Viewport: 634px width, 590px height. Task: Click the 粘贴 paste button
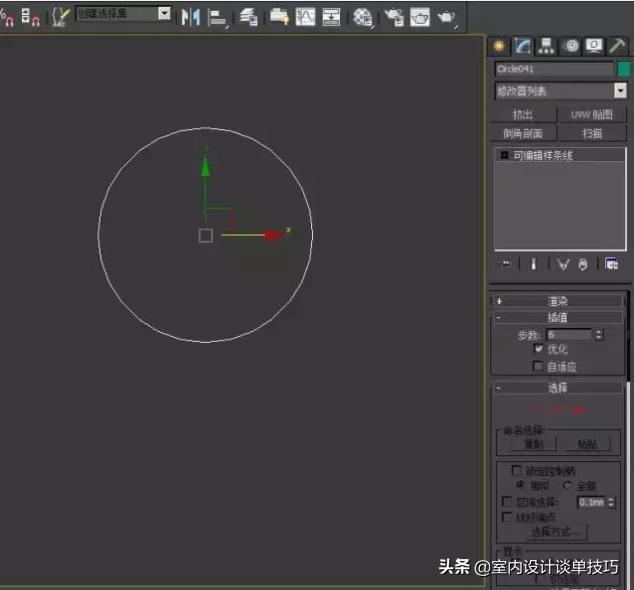click(x=588, y=444)
